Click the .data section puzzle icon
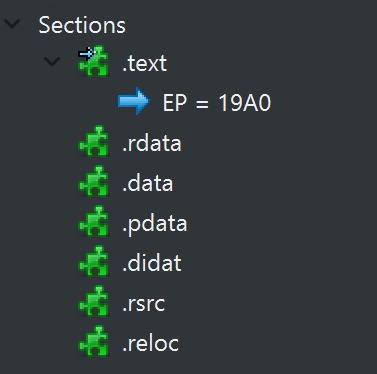The width and height of the screenshot is (377, 374). 94,181
